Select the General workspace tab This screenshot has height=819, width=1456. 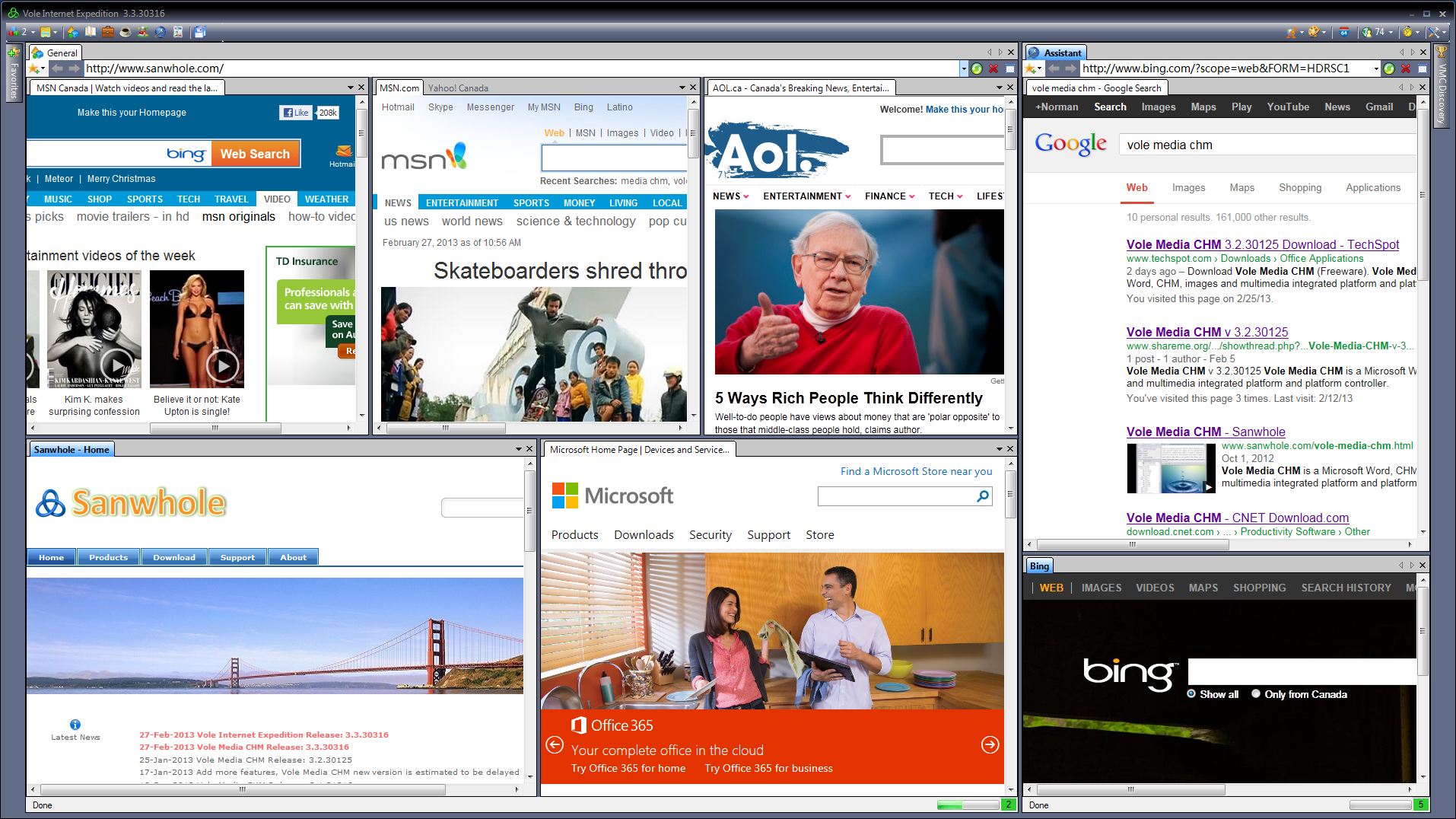55,53
